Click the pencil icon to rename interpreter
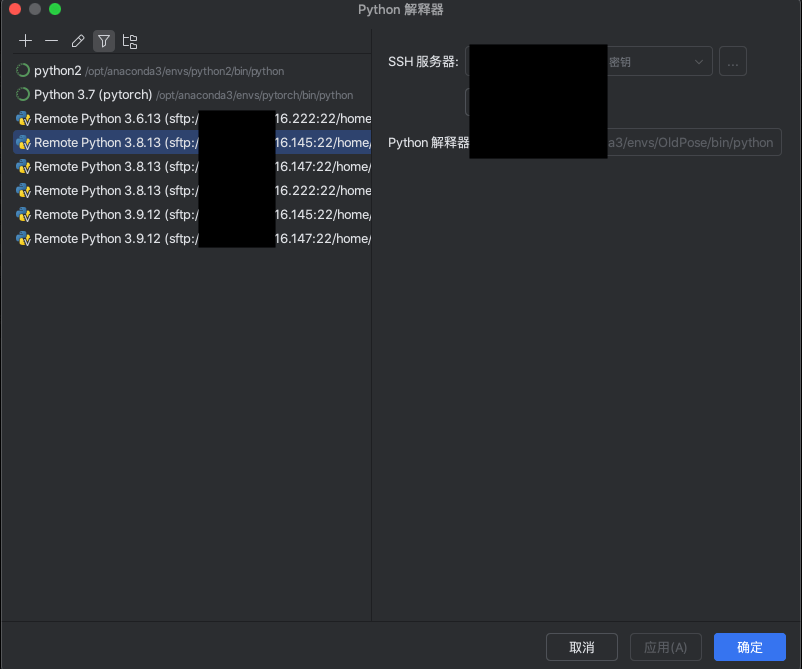 tap(78, 41)
